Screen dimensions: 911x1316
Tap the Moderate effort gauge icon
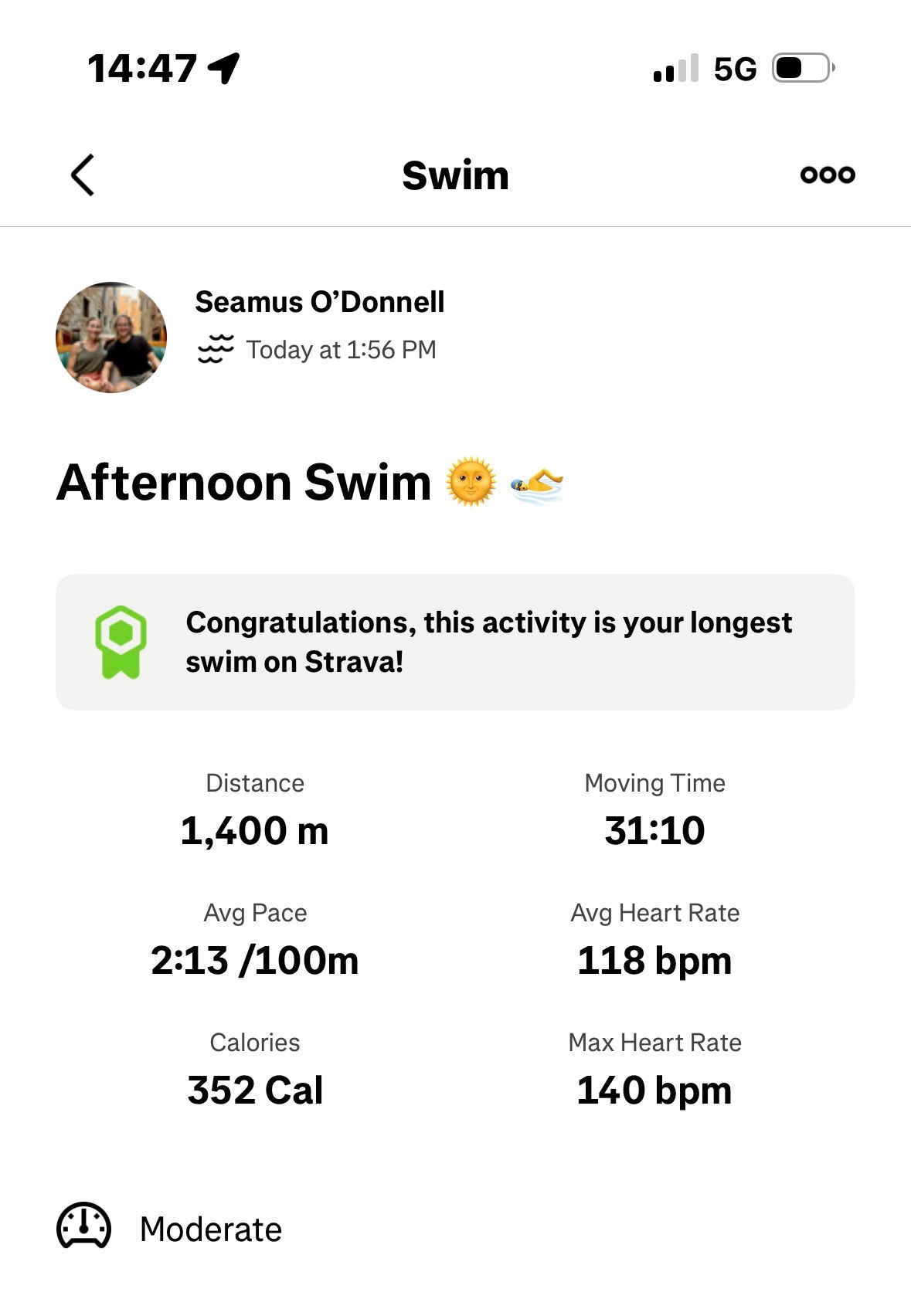click(83, 1226)
